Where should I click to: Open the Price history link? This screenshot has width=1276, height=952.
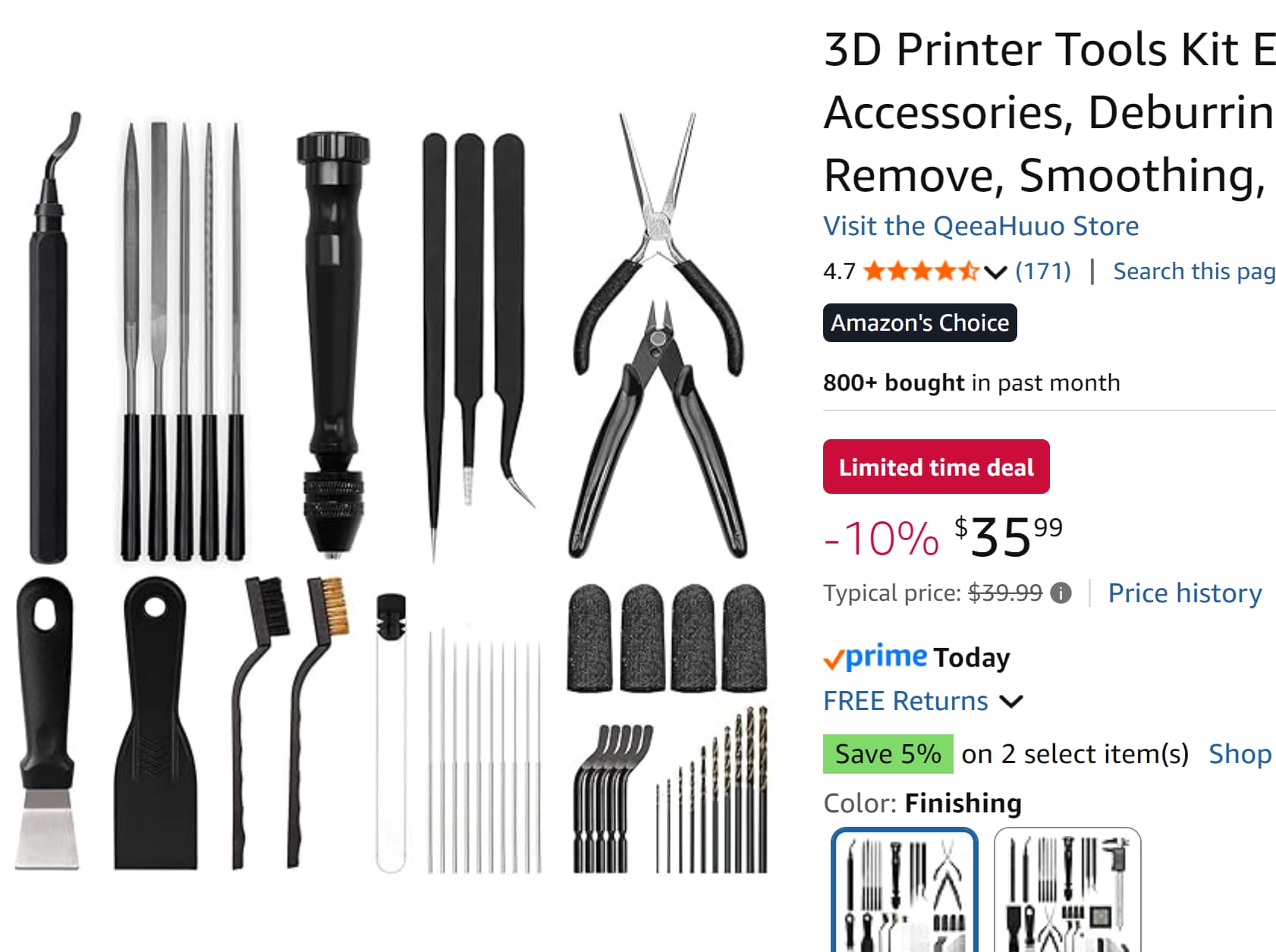point(1185,593)
